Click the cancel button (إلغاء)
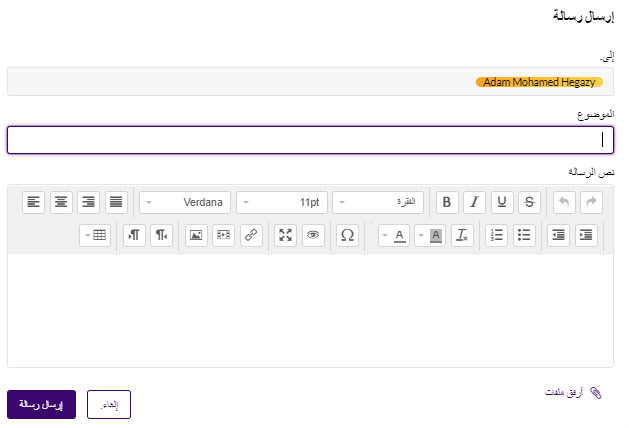Viewport: 629px width, 428px height. 109,404
